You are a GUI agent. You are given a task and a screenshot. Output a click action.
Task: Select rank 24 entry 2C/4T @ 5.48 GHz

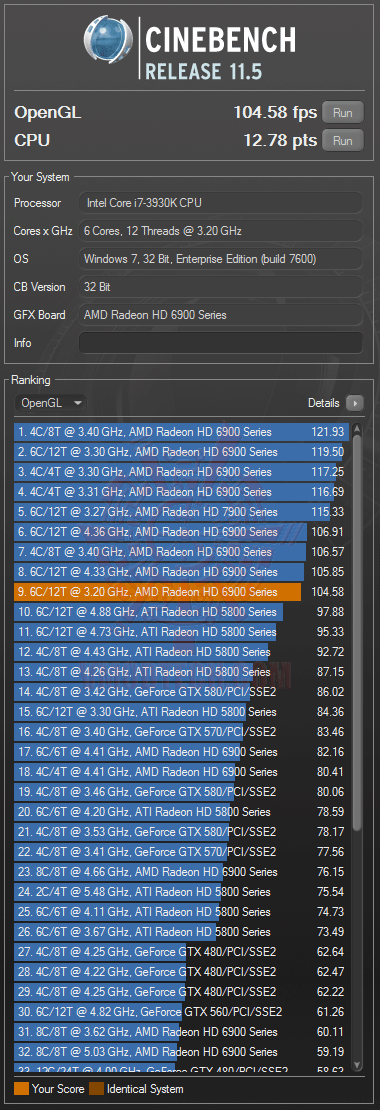182,891
